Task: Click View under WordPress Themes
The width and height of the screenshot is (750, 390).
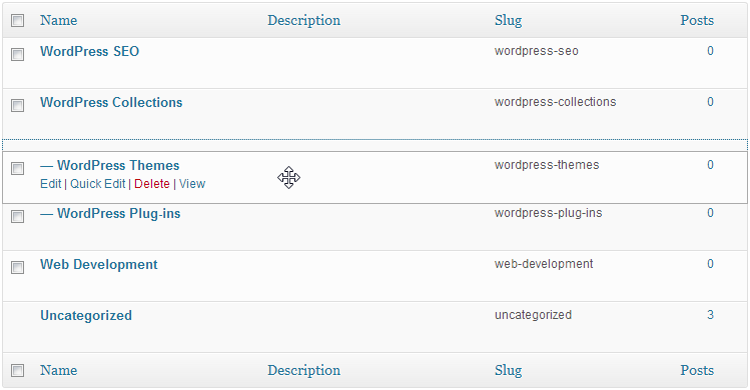Action: pyautogui.click(x=192, y=184)
